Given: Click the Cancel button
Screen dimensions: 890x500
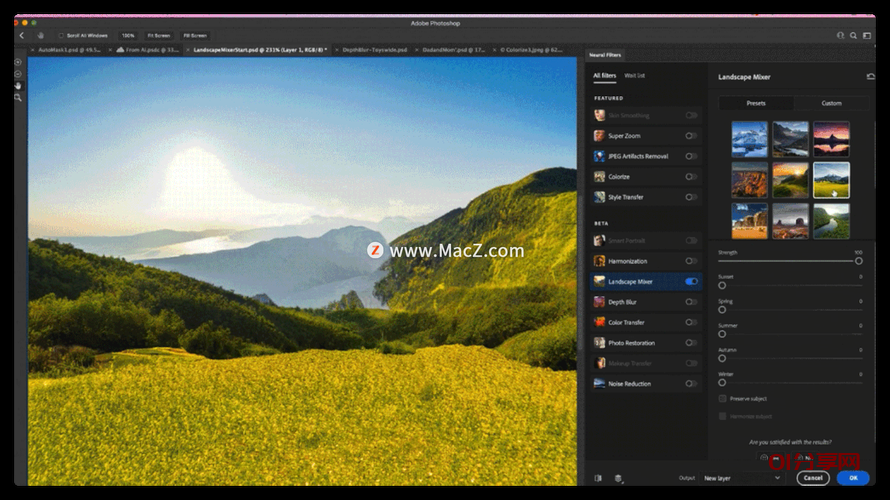Looking at the screenshot, I should click(813, 478).
